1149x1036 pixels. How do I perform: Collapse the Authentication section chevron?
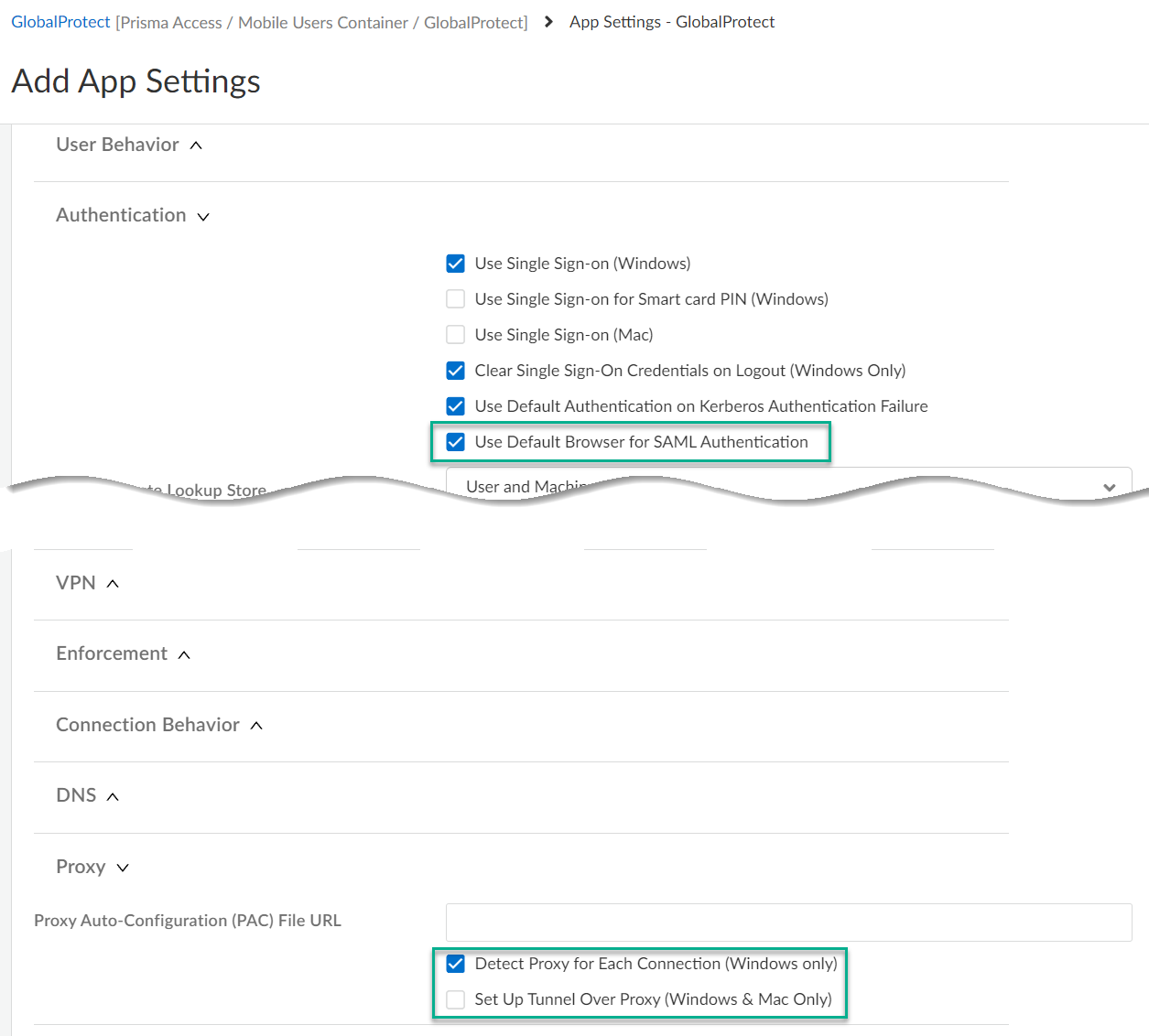[203, 217]
